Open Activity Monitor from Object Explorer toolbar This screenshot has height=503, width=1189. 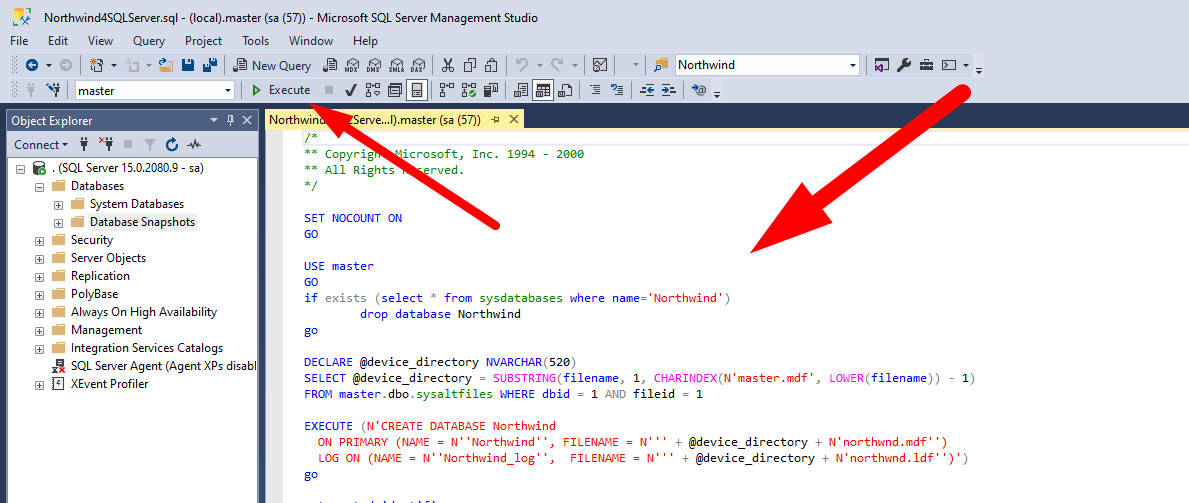coord(194,144)
